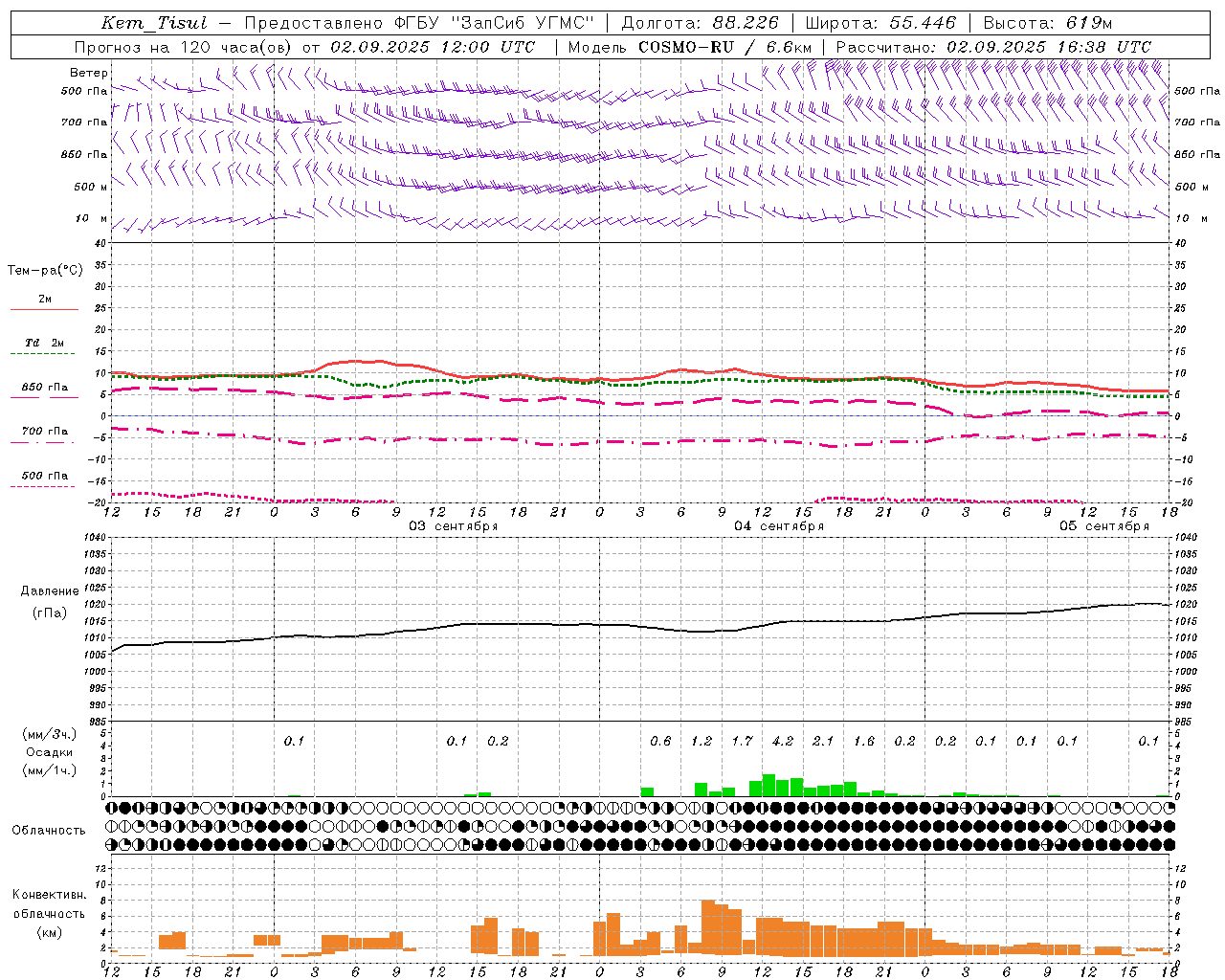Screen dimensions: 1225x980
Task: Click the 'Давление' pressure panel label
Action: pos(50,591)
